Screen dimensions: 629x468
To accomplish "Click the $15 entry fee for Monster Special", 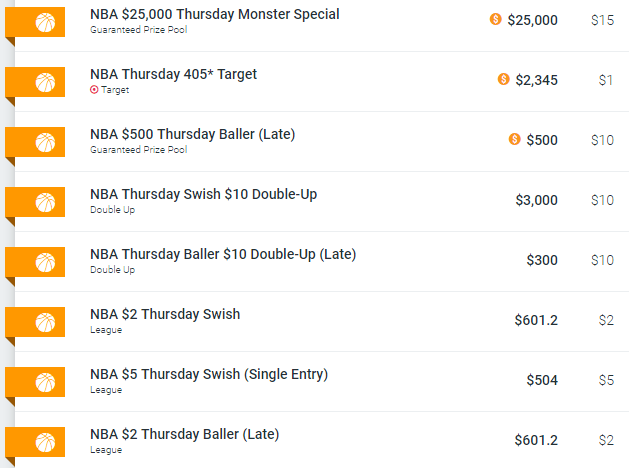I will pyautogui.click(x=601, y=20).
